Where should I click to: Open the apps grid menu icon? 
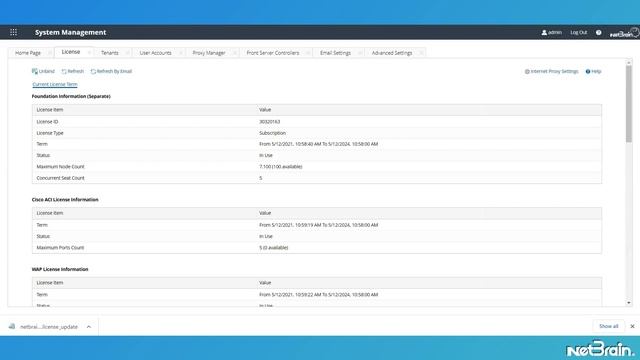13,32
